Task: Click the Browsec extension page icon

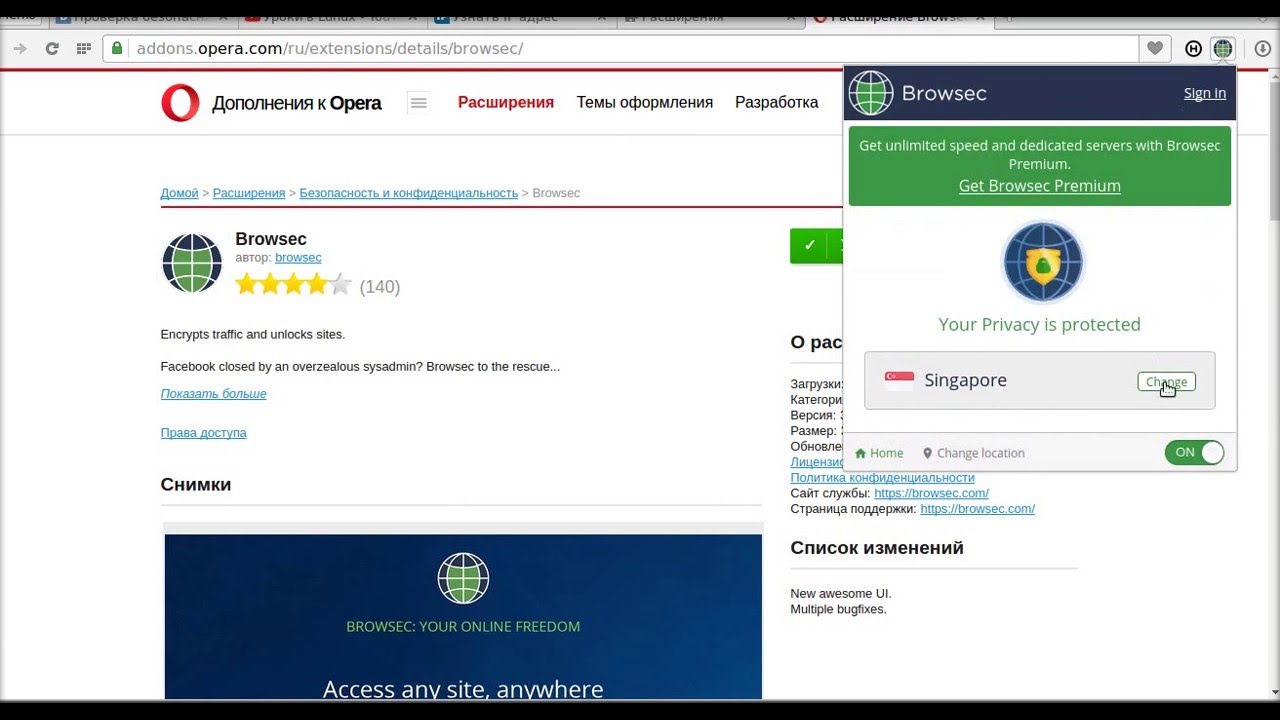Action: [x=191, y=262]
